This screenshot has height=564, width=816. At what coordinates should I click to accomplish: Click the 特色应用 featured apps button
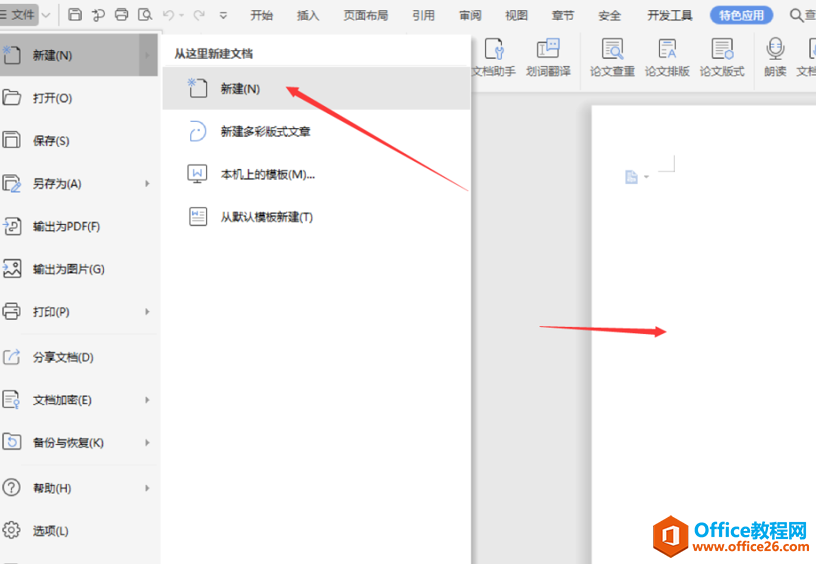[x=741, y=15]
